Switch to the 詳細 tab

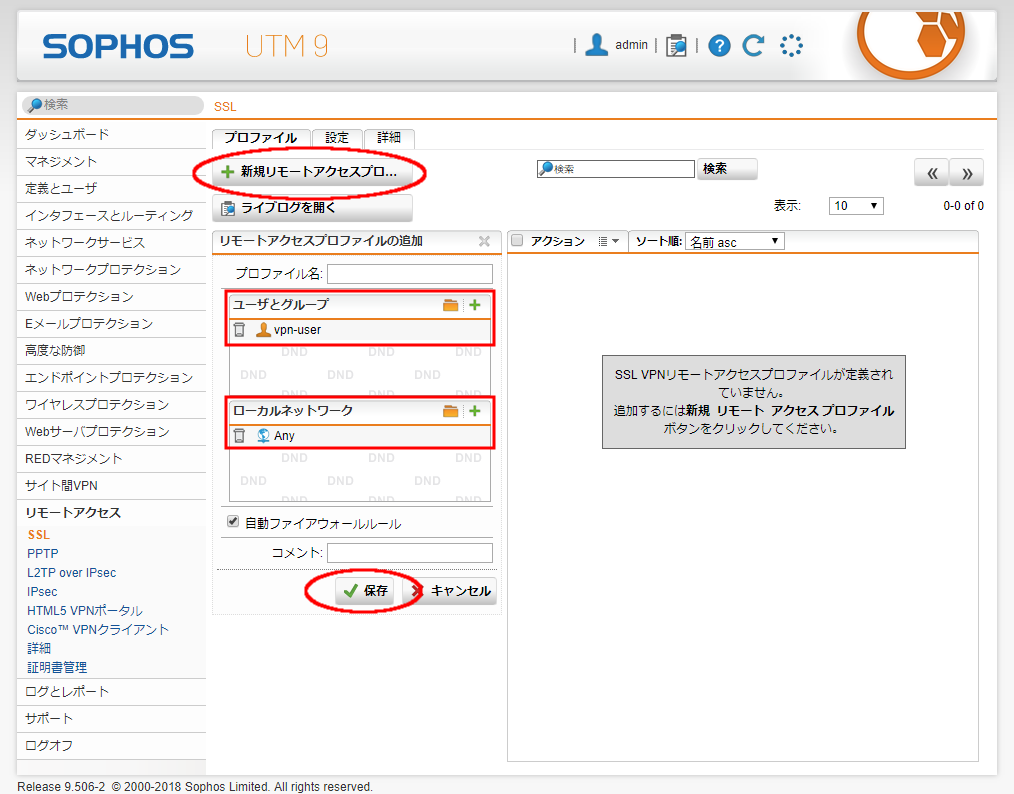click(388, 138)
